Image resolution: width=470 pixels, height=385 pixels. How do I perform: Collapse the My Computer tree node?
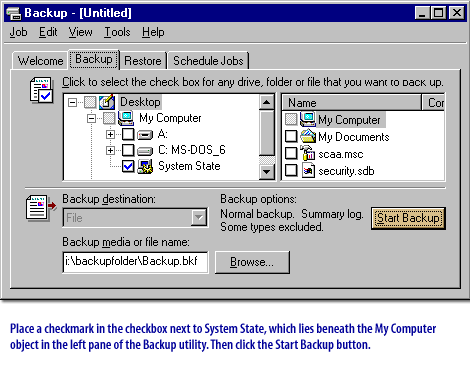tap(91, 118)
